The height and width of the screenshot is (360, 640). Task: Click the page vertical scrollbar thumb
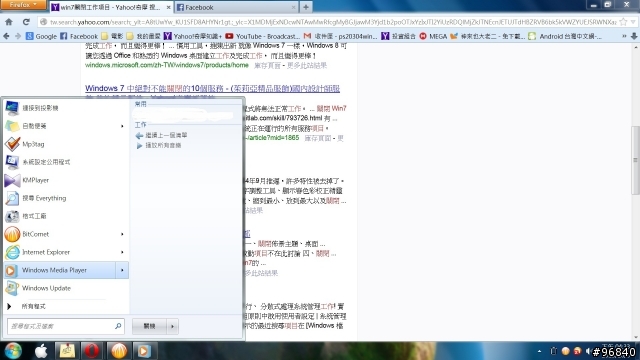click(635, 160)
